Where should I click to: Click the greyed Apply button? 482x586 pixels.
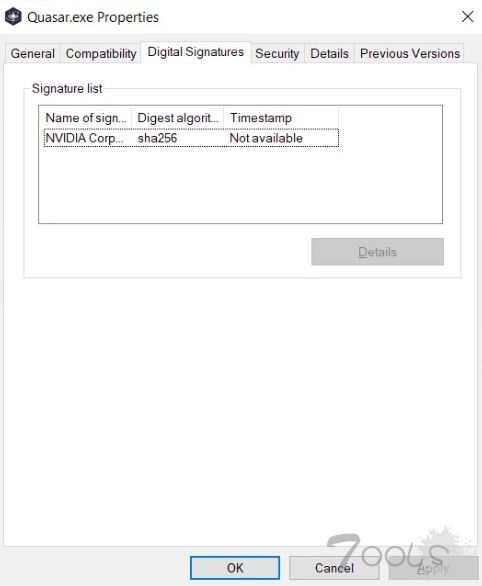[x=433, y=568]
